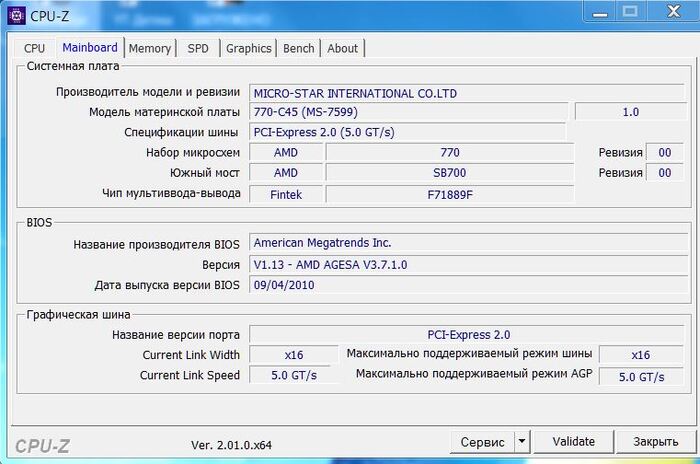The image size is (700, 464).
Task: Click the Сервис button
Action: [x=482, y=441]
